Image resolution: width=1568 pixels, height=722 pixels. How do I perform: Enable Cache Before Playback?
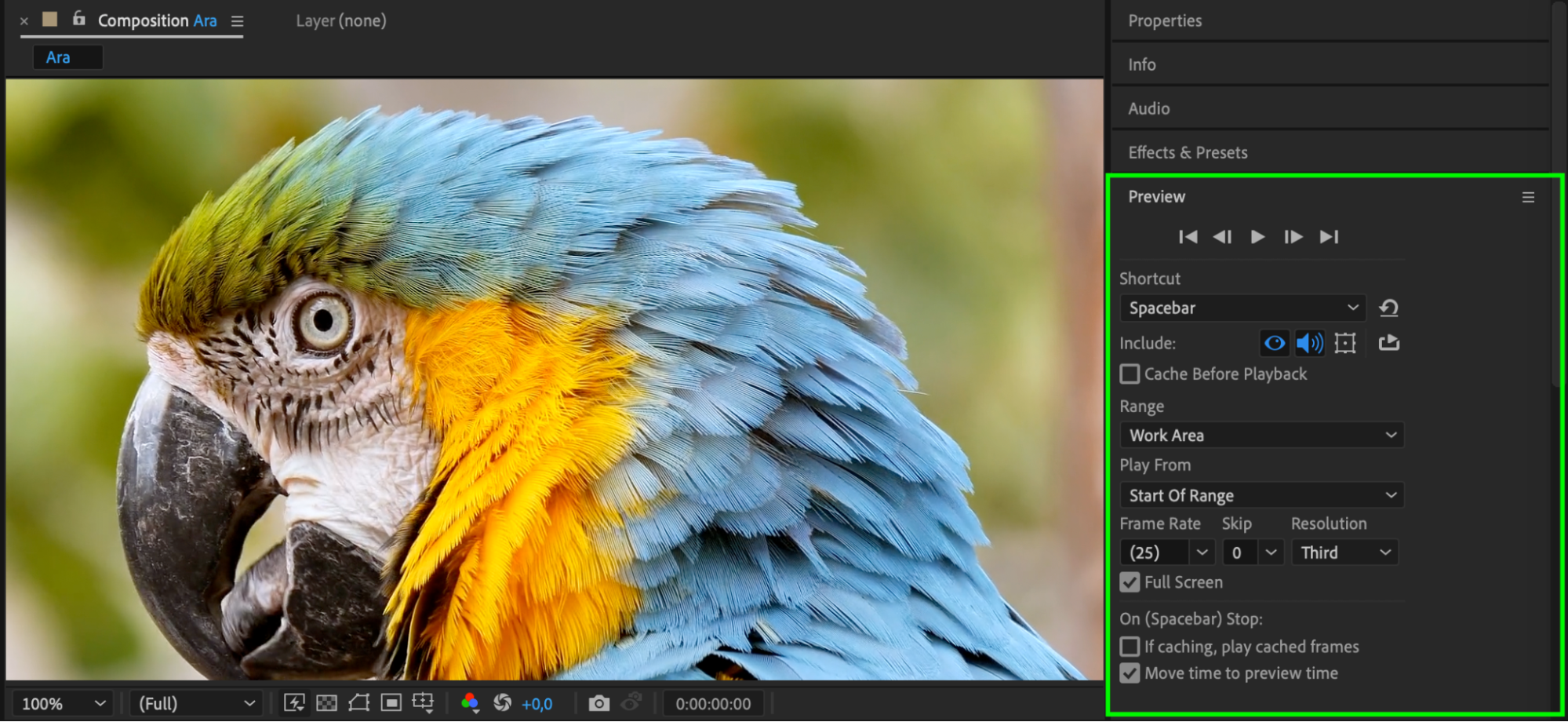(1130, 374)
